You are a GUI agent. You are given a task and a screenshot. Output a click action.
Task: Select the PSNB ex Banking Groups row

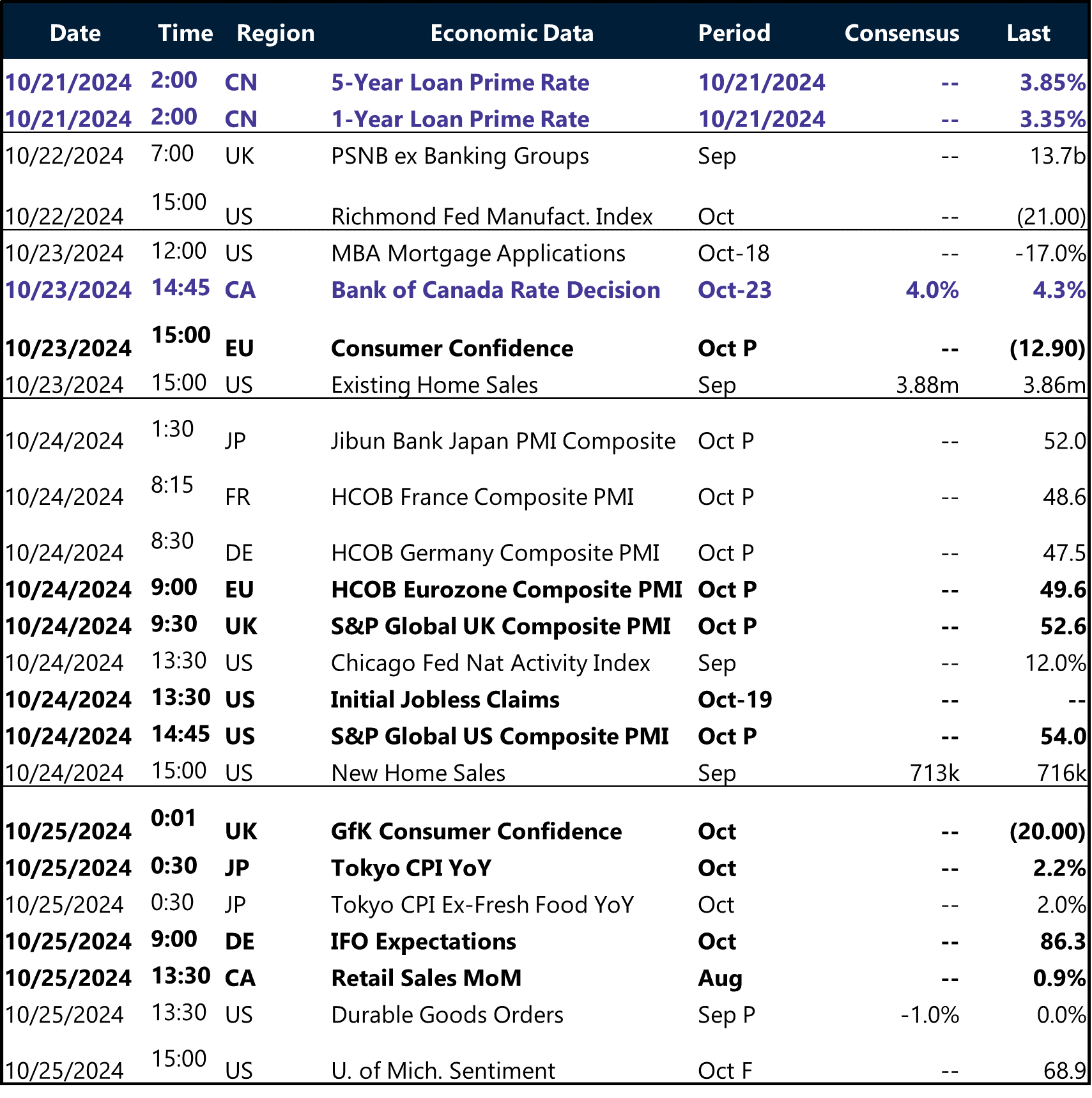pos(459,155)
